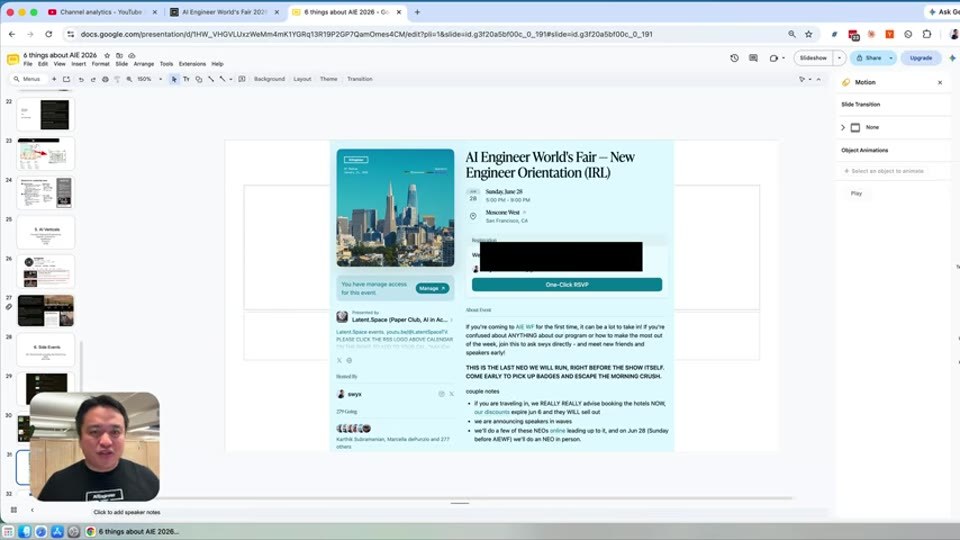
Task: Click the Background toolbar button
Action: click(x=269, y=79)
